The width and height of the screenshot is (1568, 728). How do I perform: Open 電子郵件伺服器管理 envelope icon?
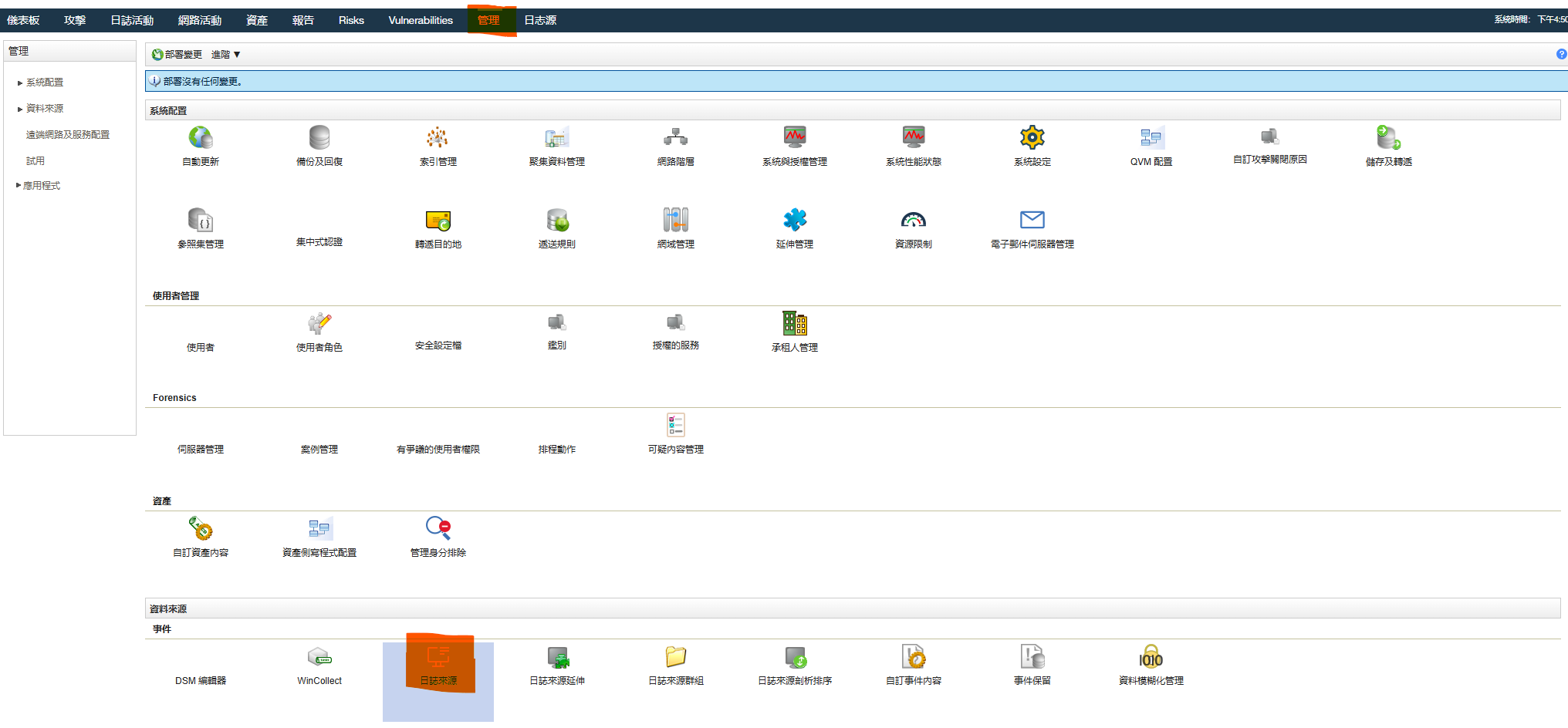[1032, 221]
